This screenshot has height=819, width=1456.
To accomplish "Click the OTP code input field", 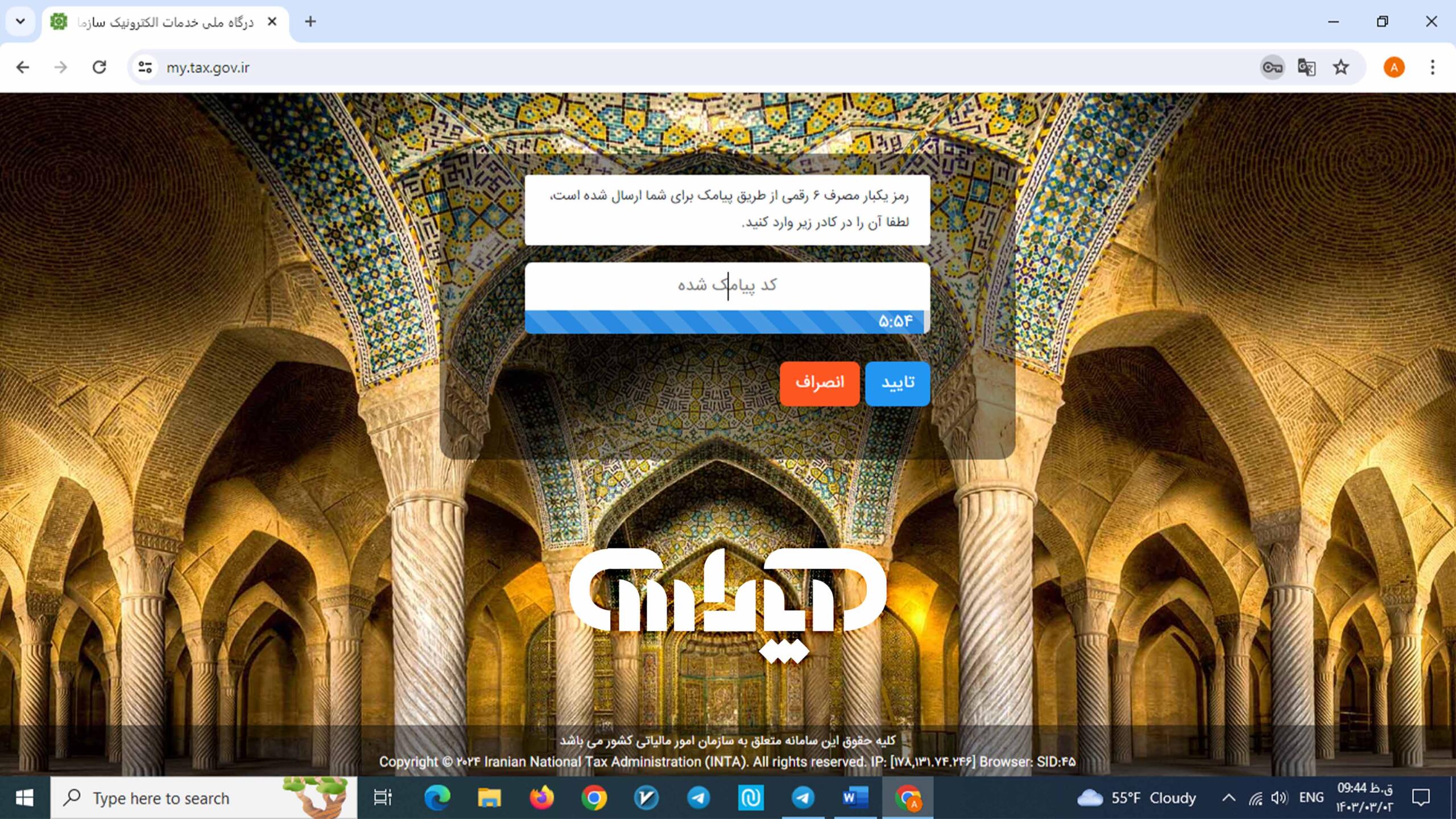I will click(727, 285).
